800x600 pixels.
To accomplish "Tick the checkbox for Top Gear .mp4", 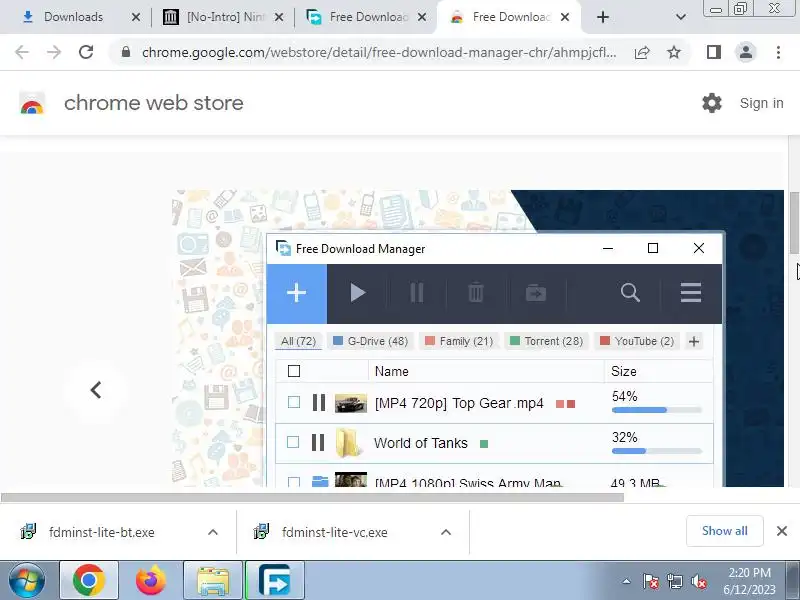I will (294, 402).
